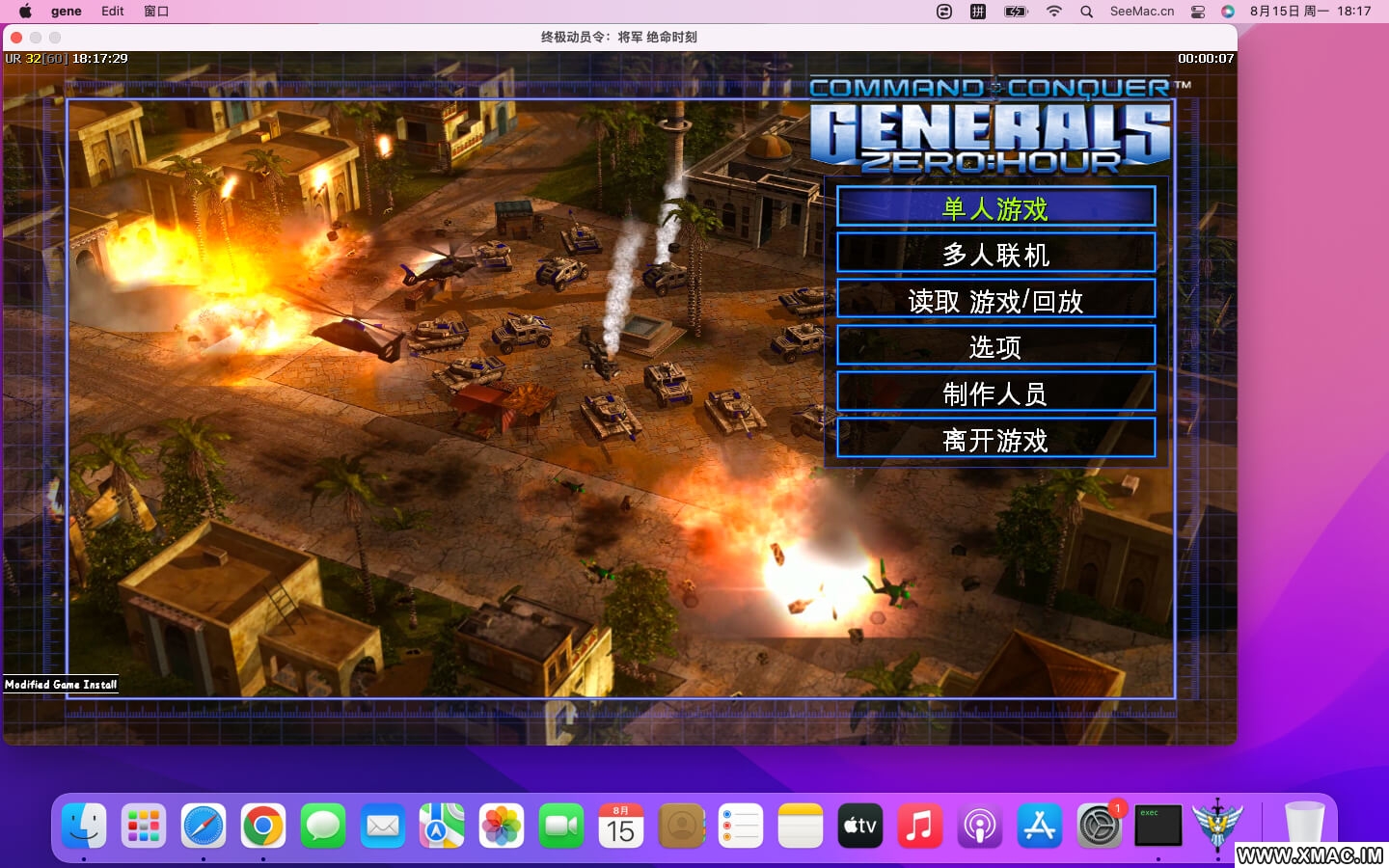Screen dimensions: 1389x868
Task: Open 选项 options screen
Action: pyautogui.click(x=995, y=345)
